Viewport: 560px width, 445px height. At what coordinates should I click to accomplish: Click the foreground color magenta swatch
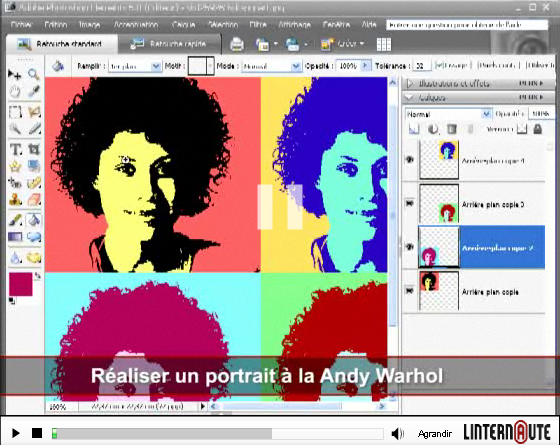pos(20,284)
